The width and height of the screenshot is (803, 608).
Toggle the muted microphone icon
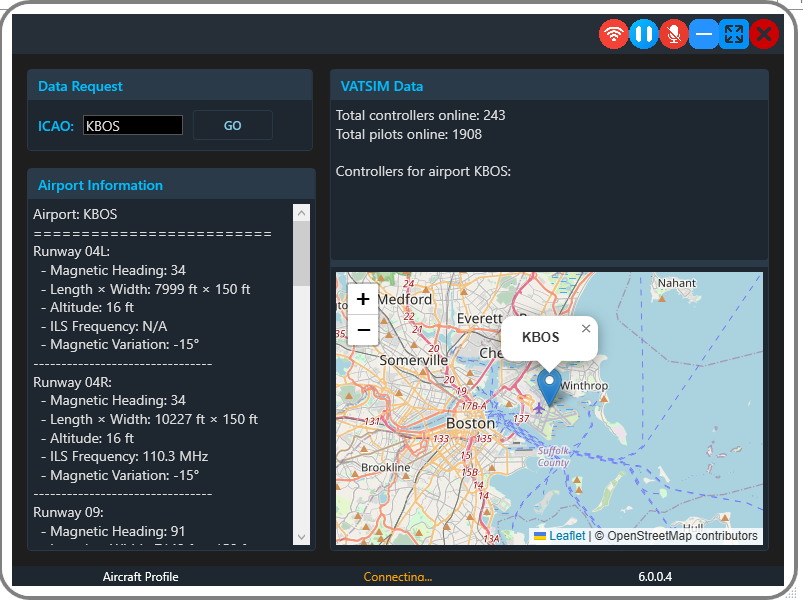[x=673, y=34]
